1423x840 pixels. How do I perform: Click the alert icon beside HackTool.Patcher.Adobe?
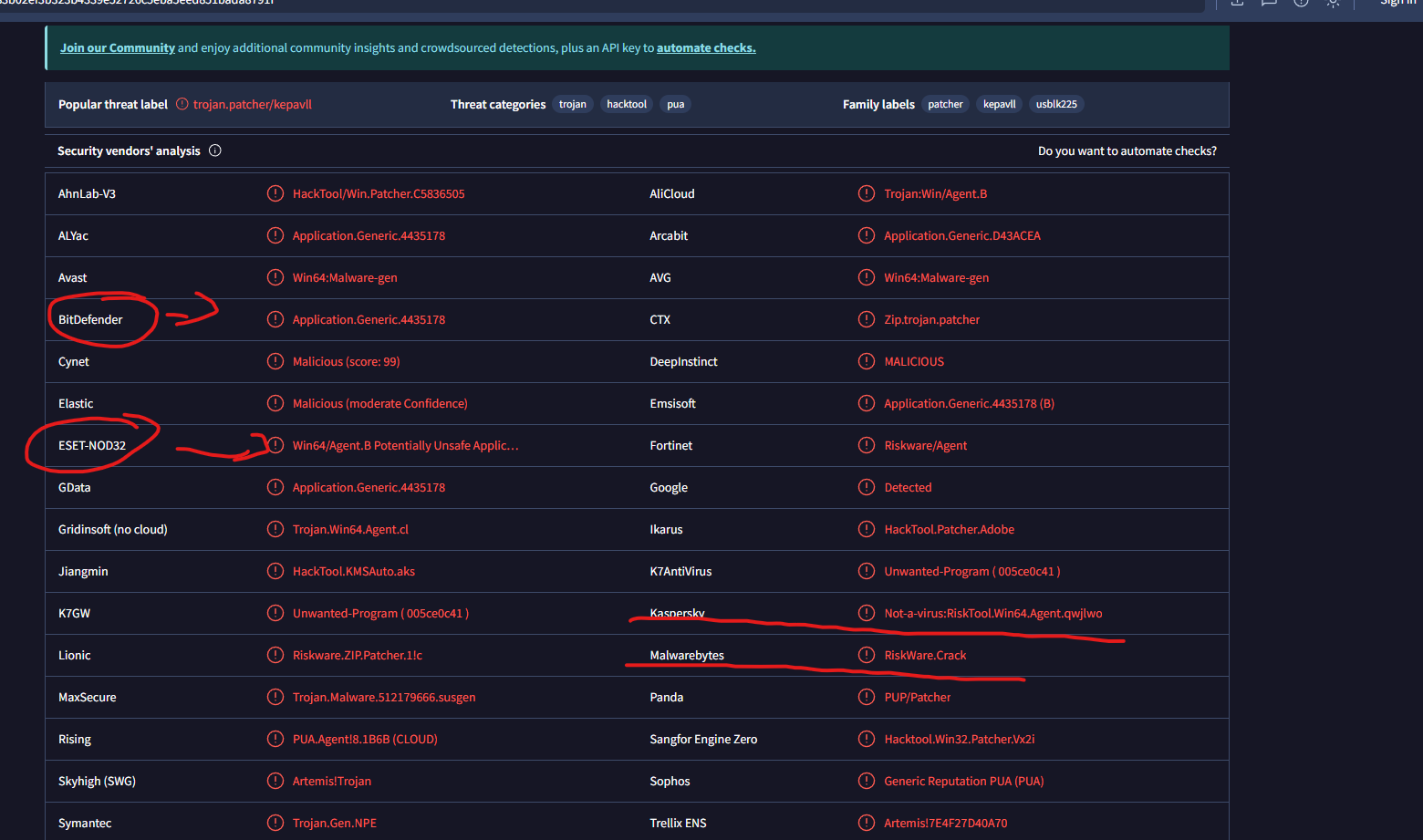click(x=867, y=529)
